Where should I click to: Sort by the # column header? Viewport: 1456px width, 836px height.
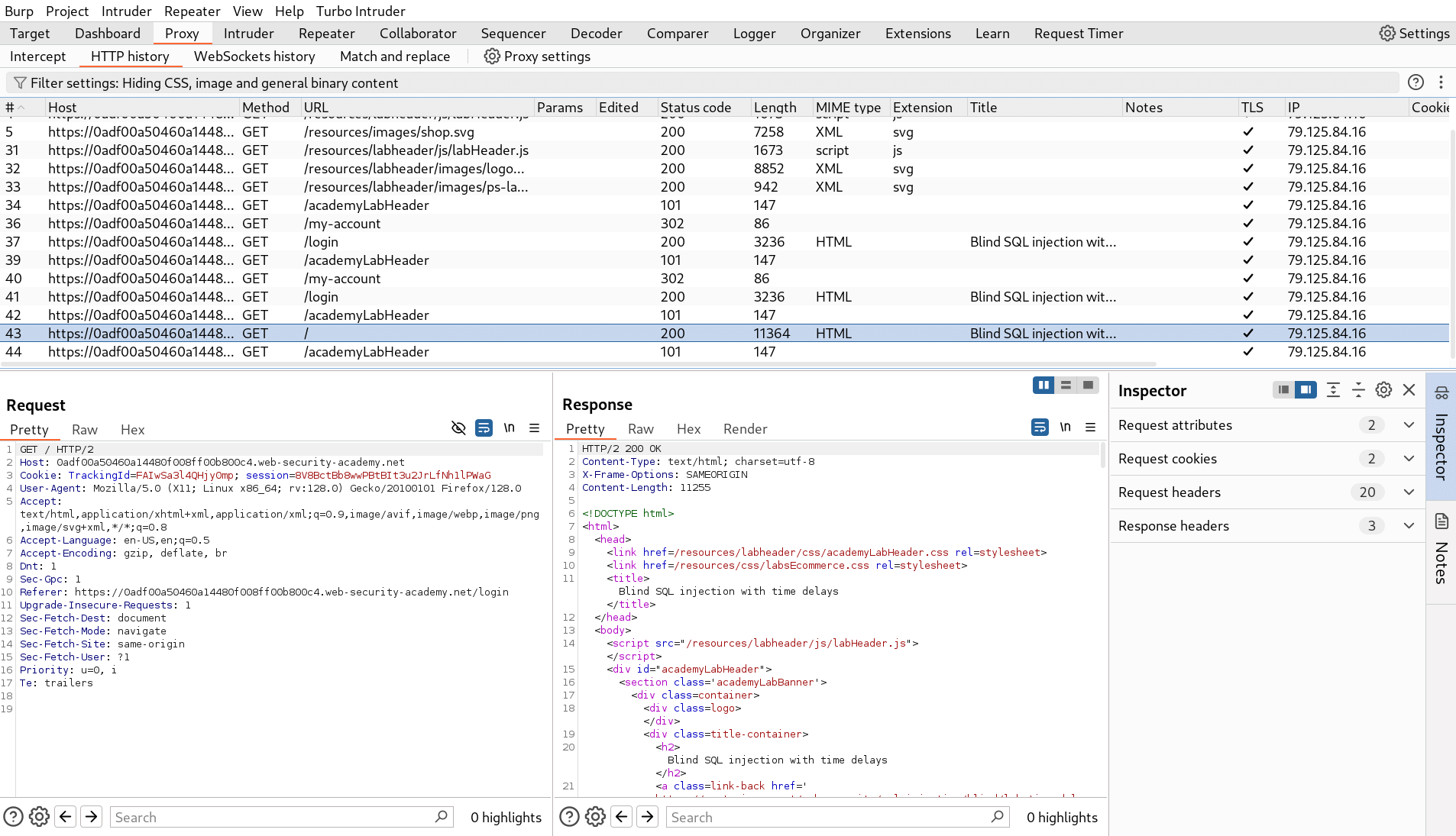23,108
